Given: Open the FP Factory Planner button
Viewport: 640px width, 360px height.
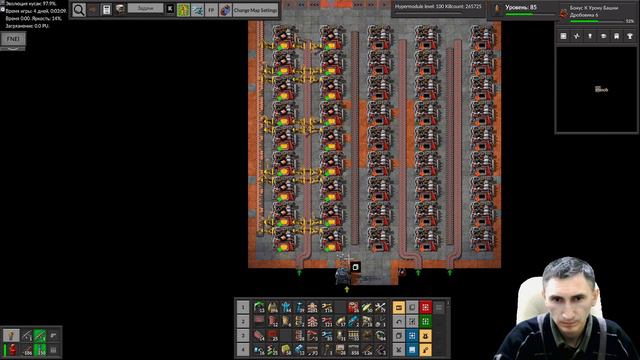Looking at the screenshot, I should [211, 10].
